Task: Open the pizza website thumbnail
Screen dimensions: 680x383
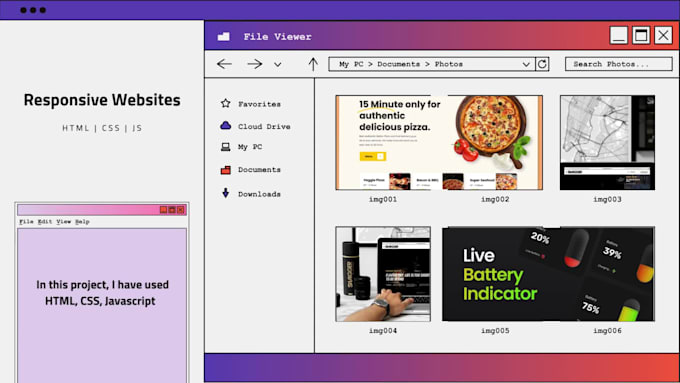Action: pyautogui.click(x=439, y=143)
